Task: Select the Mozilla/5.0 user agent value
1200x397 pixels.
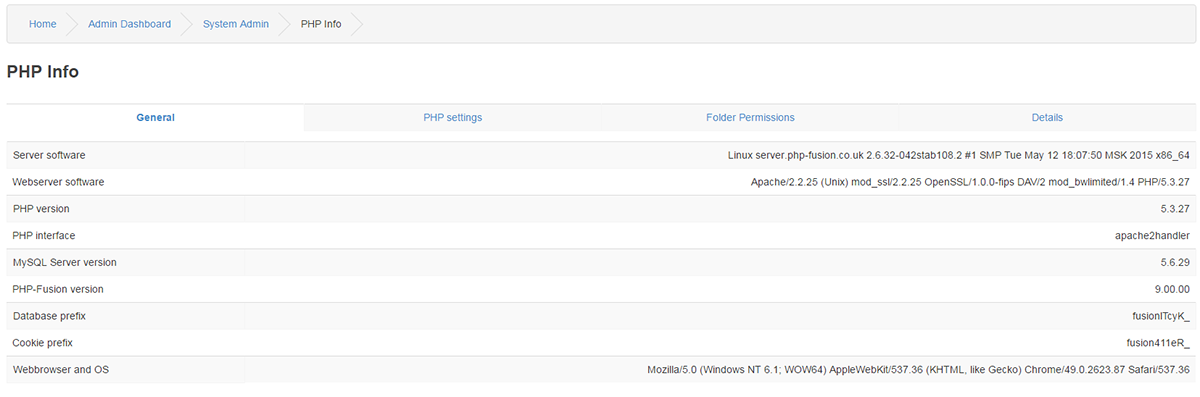Action: (x=918, y=370)
